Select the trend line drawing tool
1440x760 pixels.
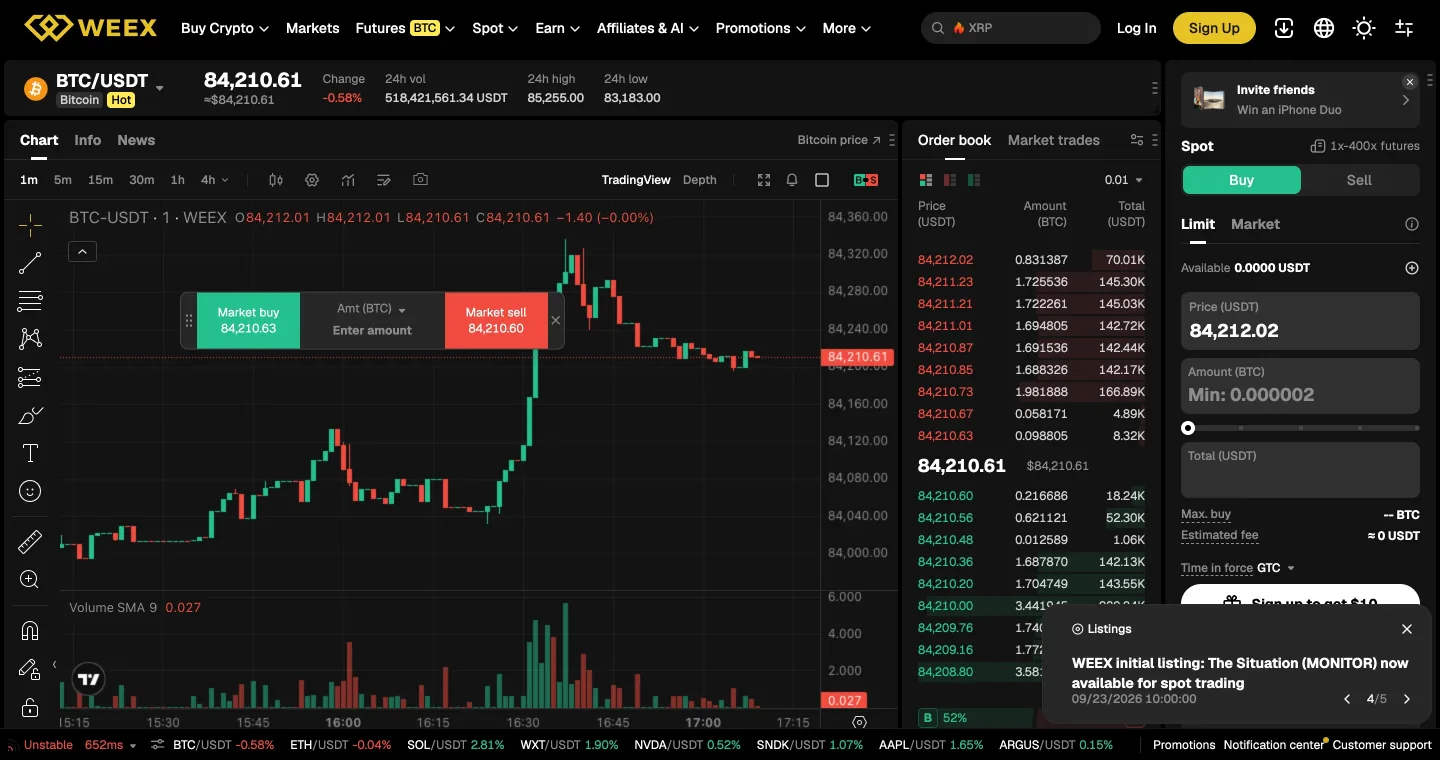(x=30, y=263)
